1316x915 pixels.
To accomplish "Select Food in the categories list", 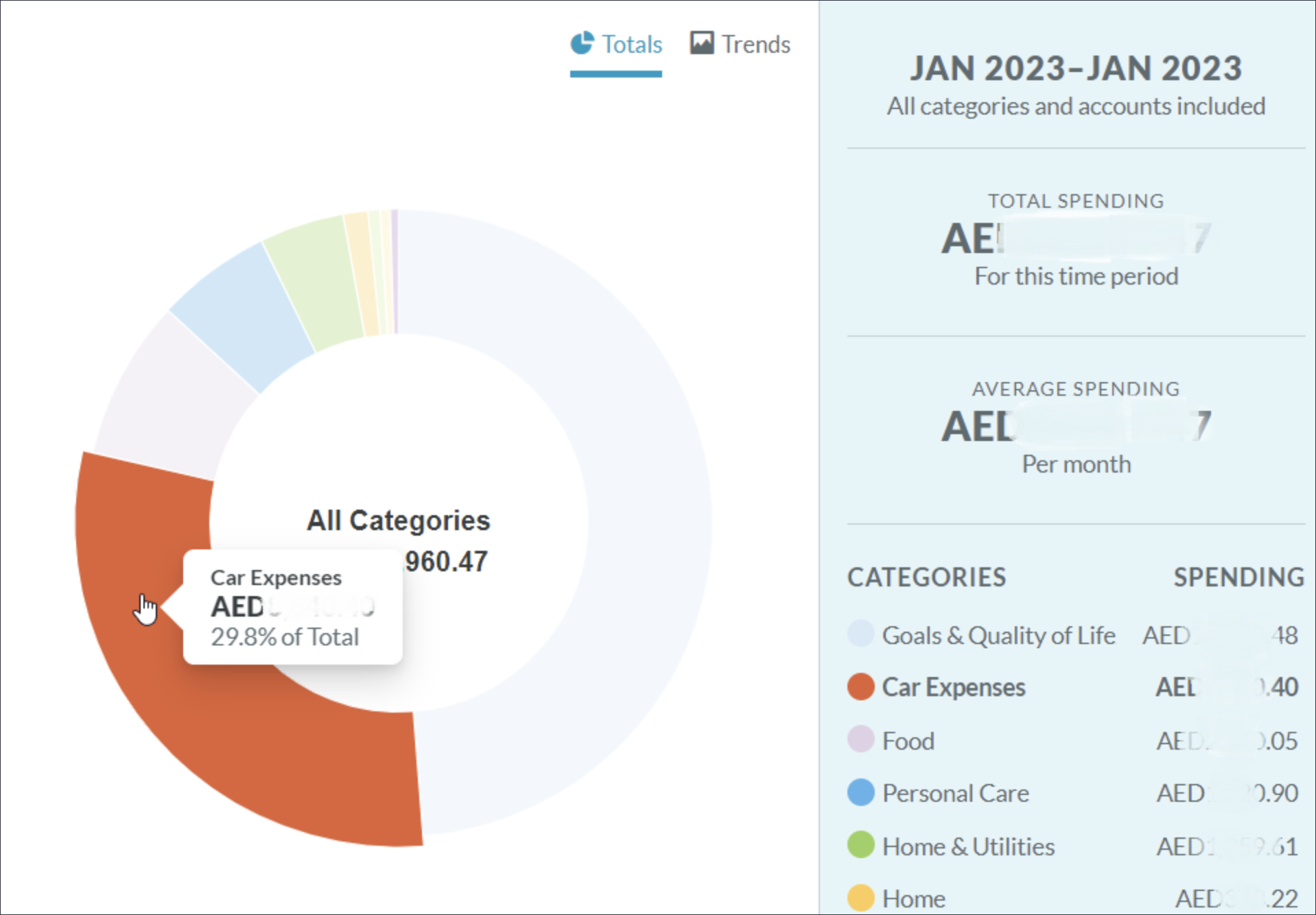I will pos(908,741).
